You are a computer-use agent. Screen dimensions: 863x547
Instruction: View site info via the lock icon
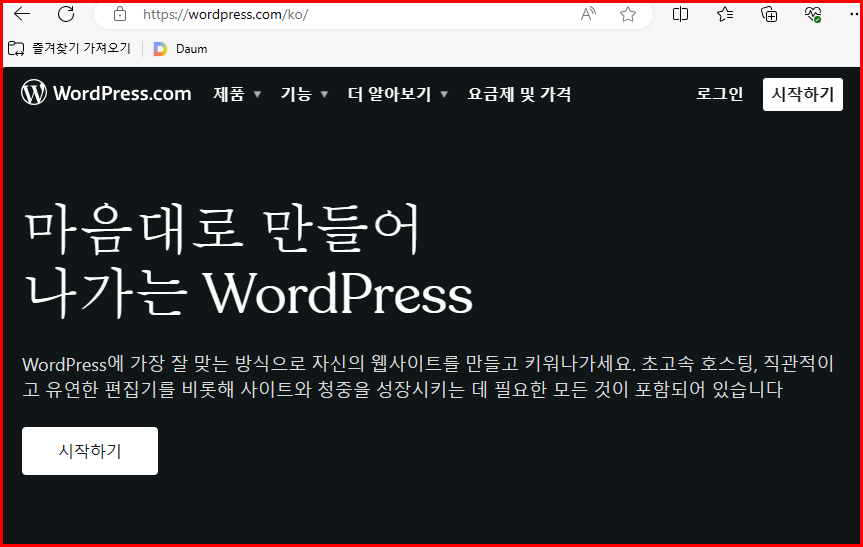pyautogui.click(x=120, y=14)
